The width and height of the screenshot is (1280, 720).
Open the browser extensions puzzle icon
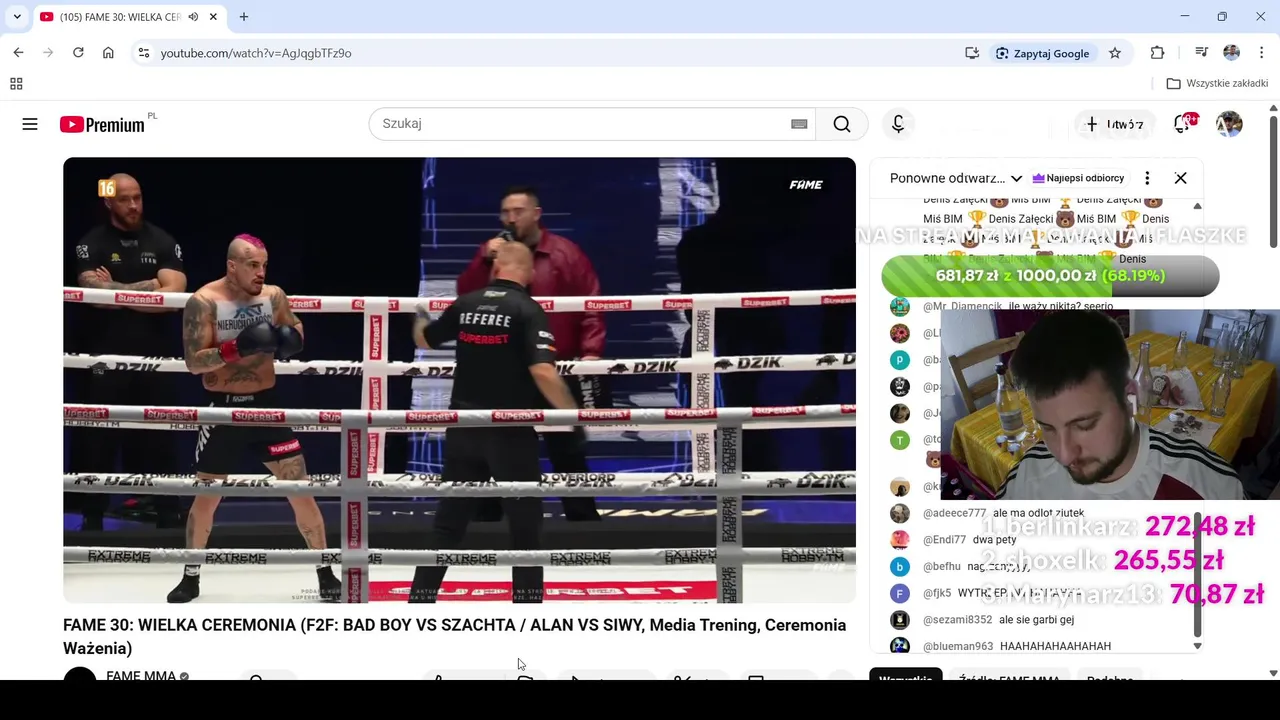[1157, 53]
